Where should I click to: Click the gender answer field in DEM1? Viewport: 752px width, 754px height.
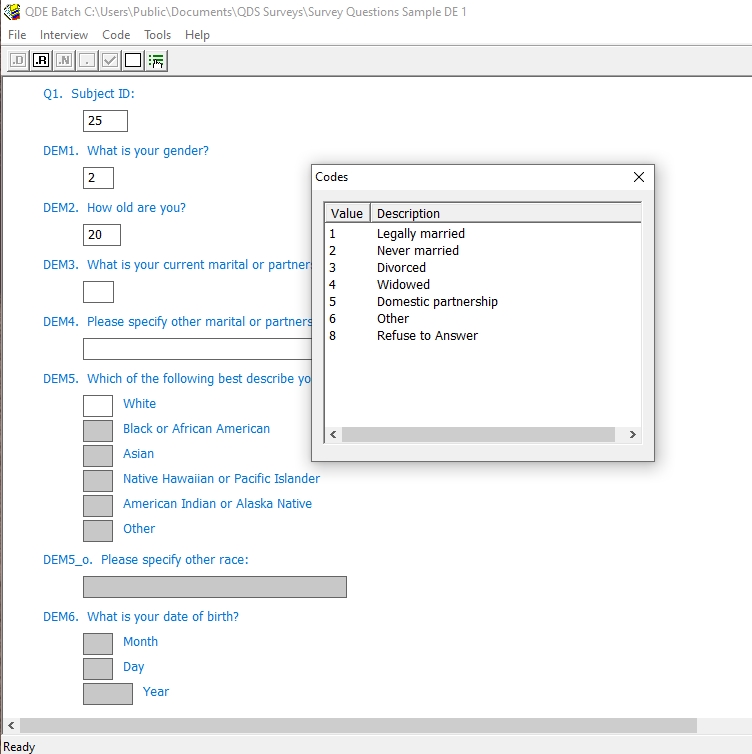(x=99, y=178)
